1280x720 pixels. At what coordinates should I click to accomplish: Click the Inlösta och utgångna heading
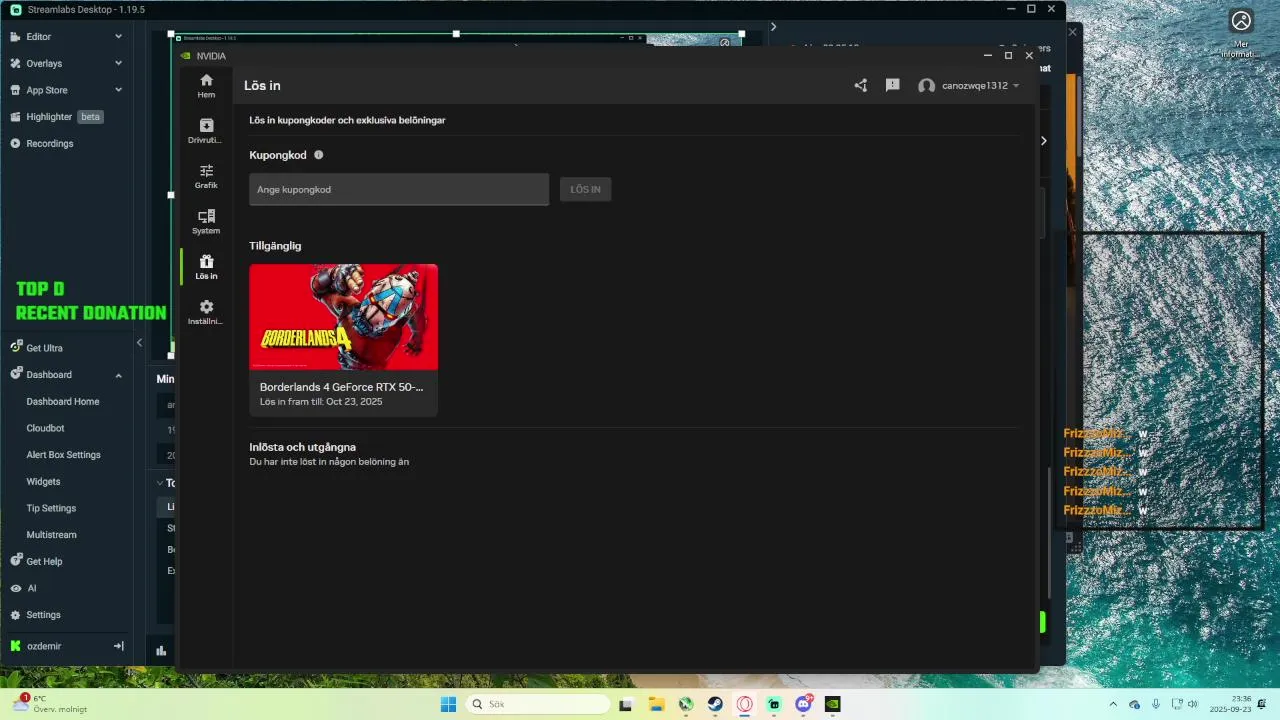coord(302,447)
